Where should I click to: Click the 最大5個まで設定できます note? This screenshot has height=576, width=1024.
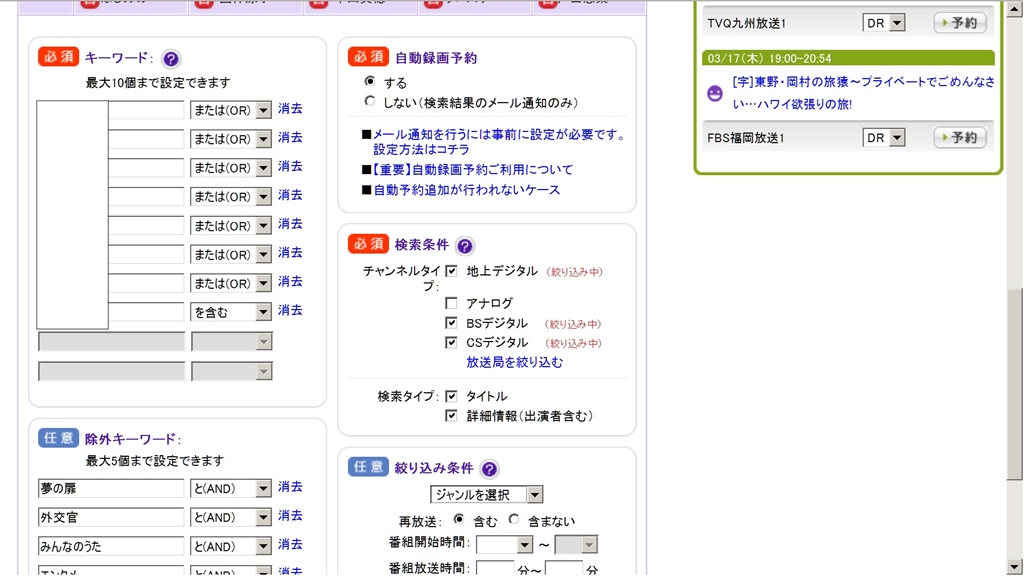coord(155,461)
